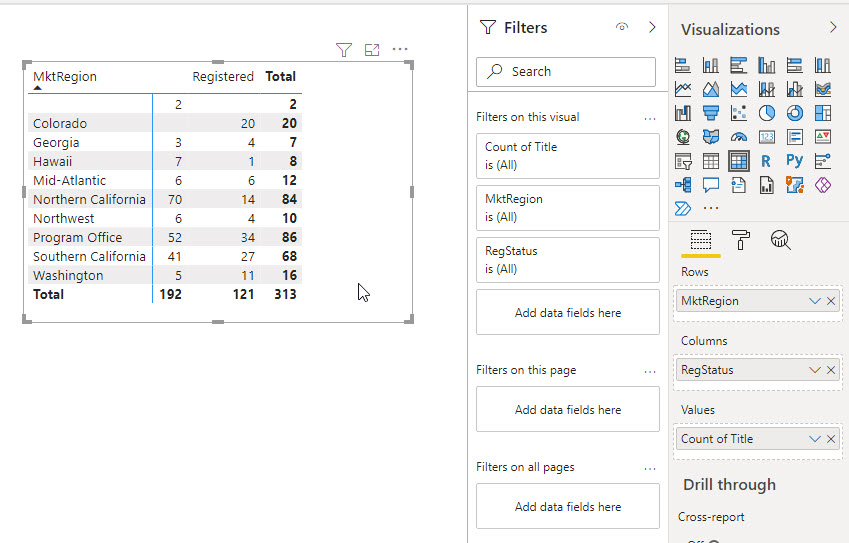Viewport: 849px width, 543px height.
Task: Click Add data fields under page filters
Action: 567,409
